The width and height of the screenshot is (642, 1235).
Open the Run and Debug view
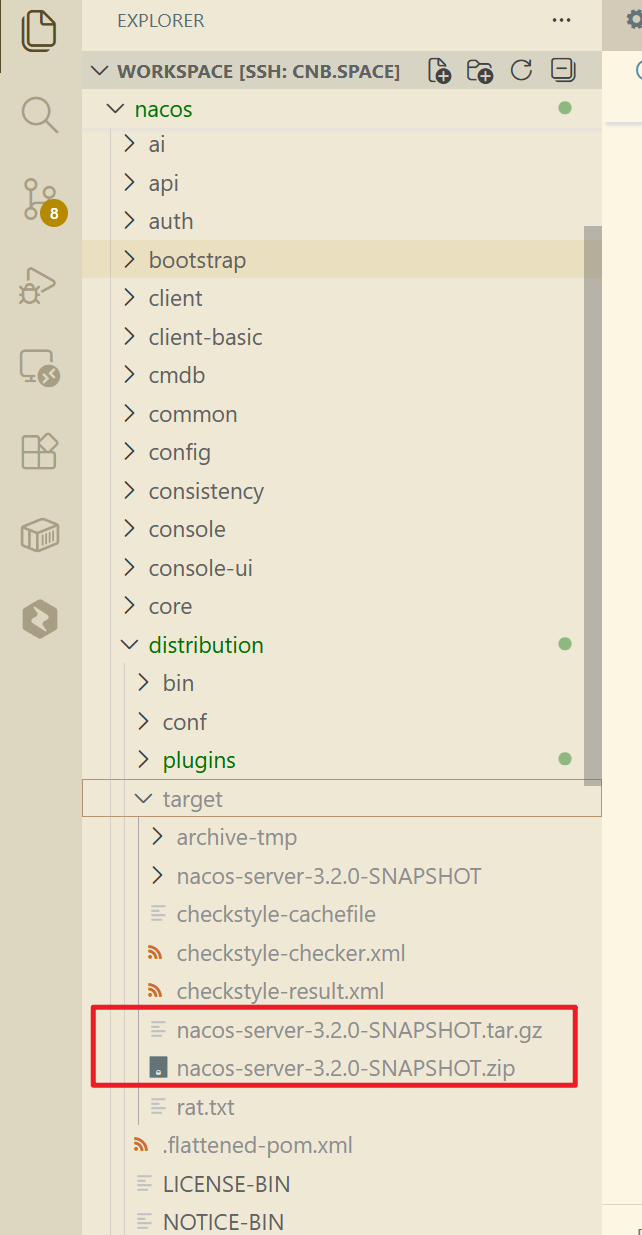click(39, 286)
